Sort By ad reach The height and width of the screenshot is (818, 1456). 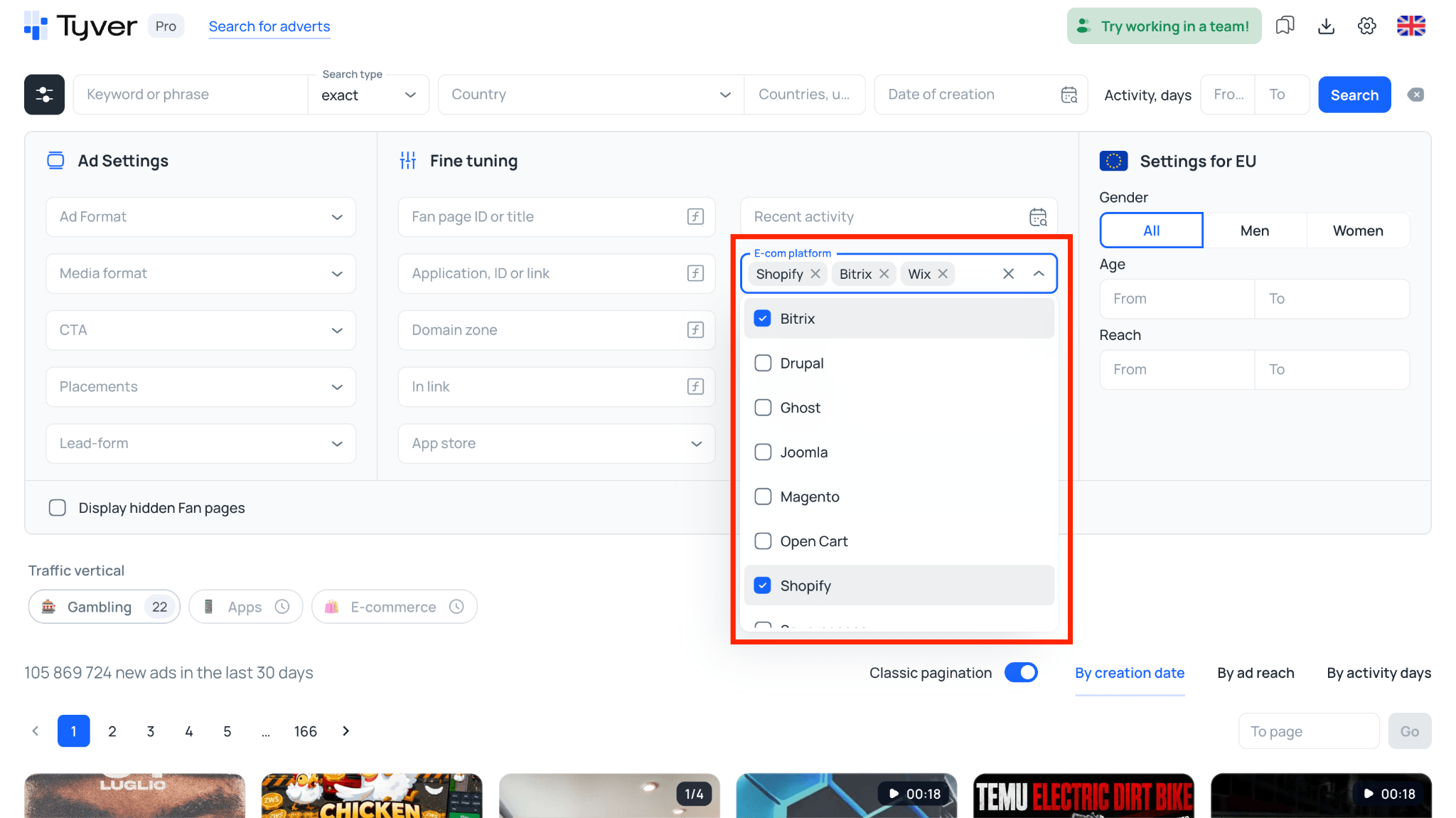pyautogui.click(x=1256, y=673)
